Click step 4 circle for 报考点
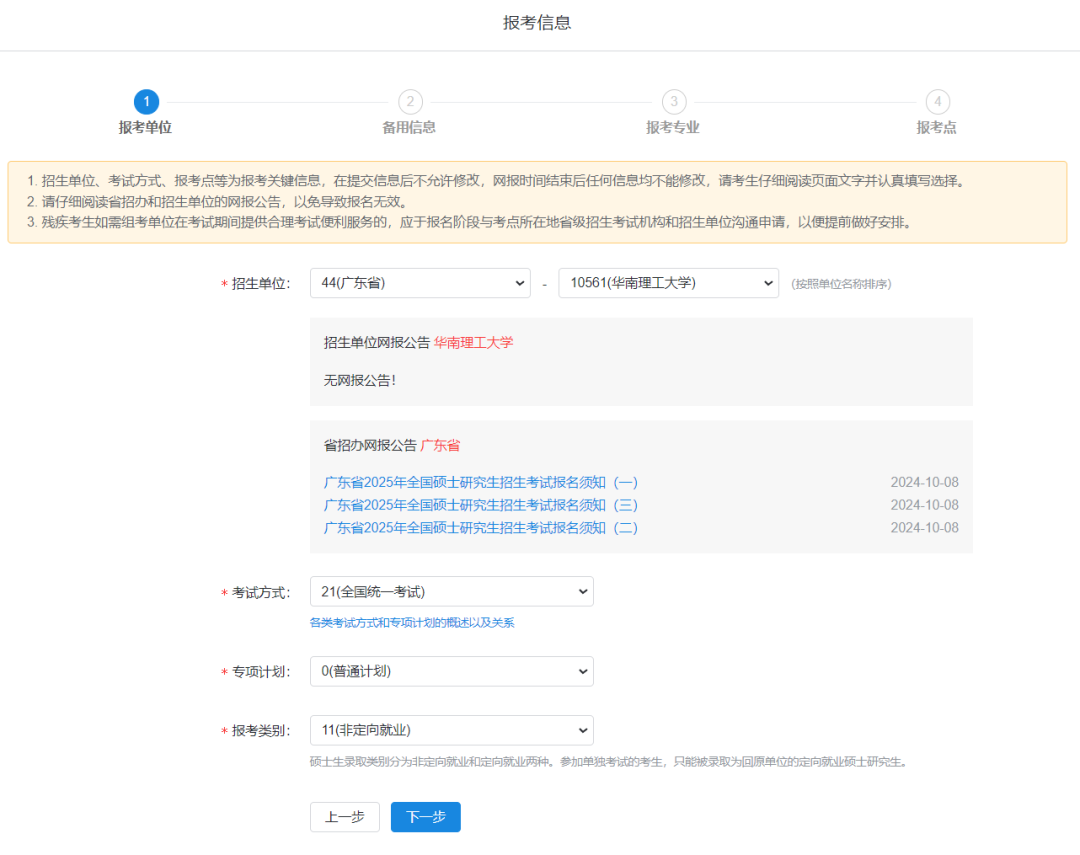Viewport: 1080px width, 855px height. 937,102
